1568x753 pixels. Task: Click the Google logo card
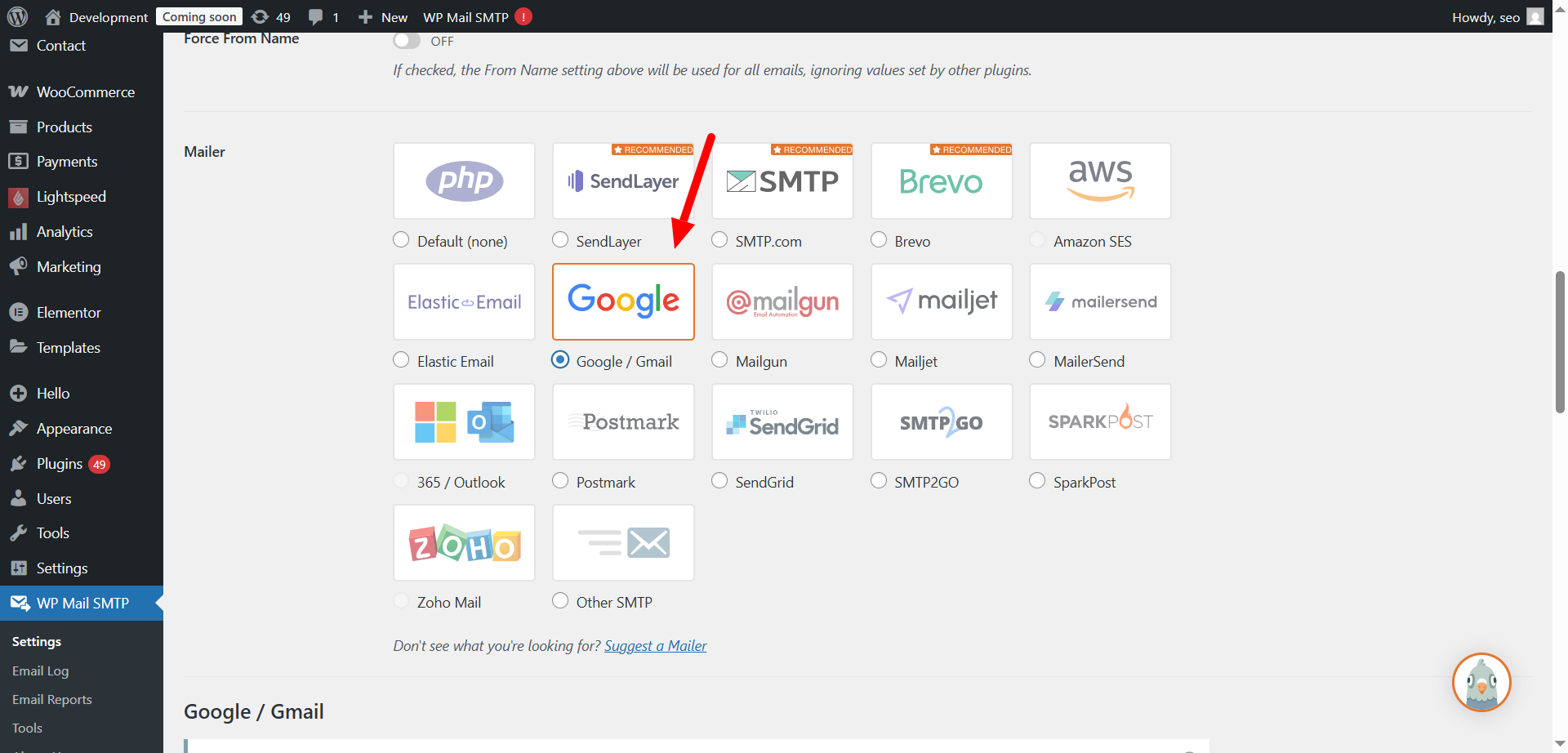[623, 301]
